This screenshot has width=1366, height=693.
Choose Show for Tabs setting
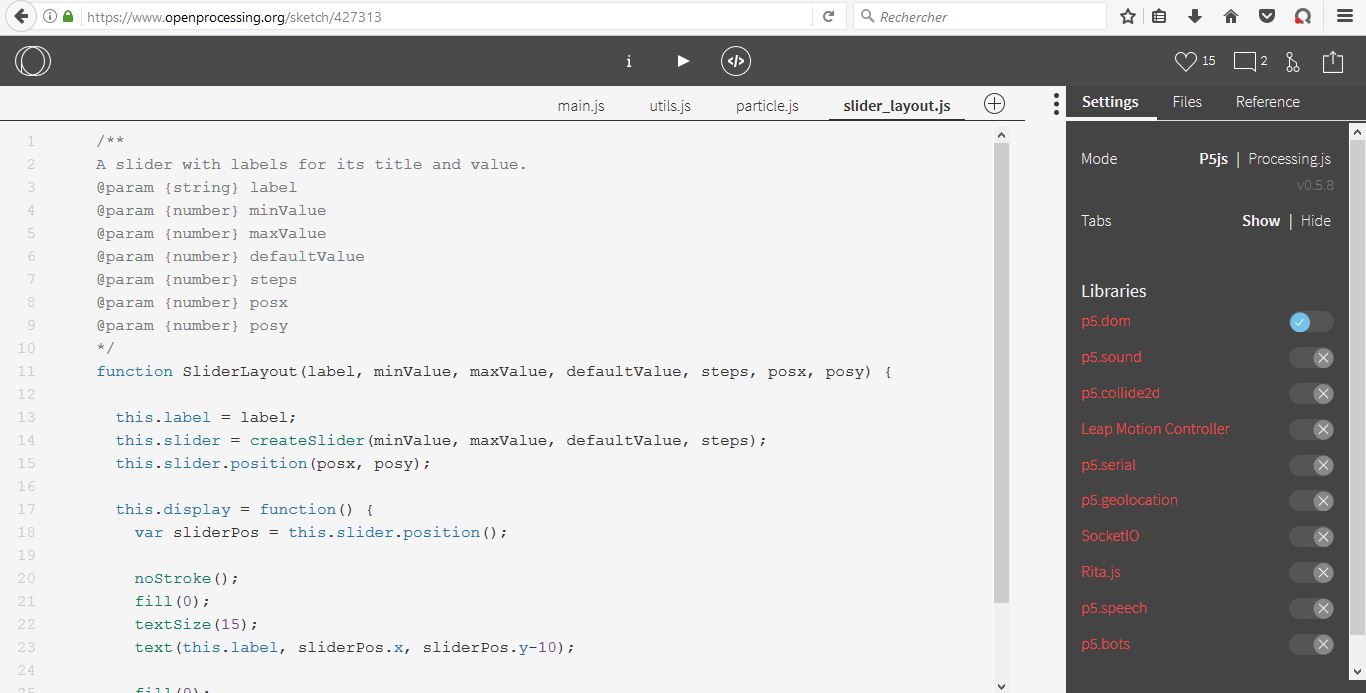(x=1261, y=221)
